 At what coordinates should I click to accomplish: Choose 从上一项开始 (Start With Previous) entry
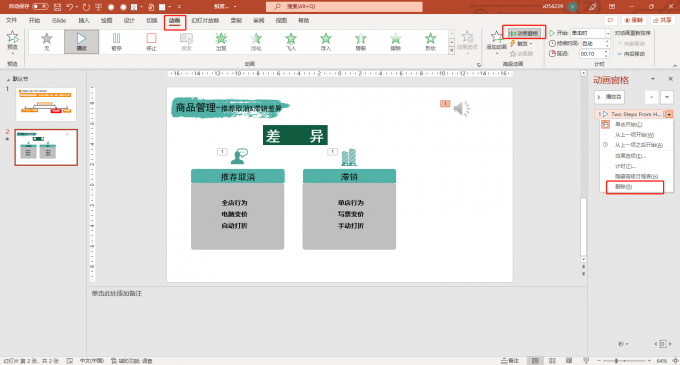coord(636,135)
